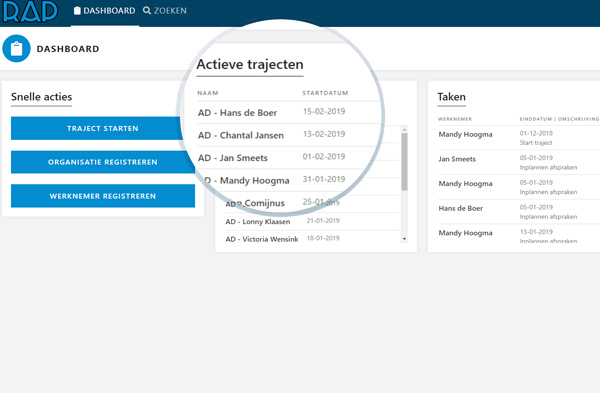Click start date 21-01-2019
The height and width of the screenshot is (393, 600).
pos(323,220)
